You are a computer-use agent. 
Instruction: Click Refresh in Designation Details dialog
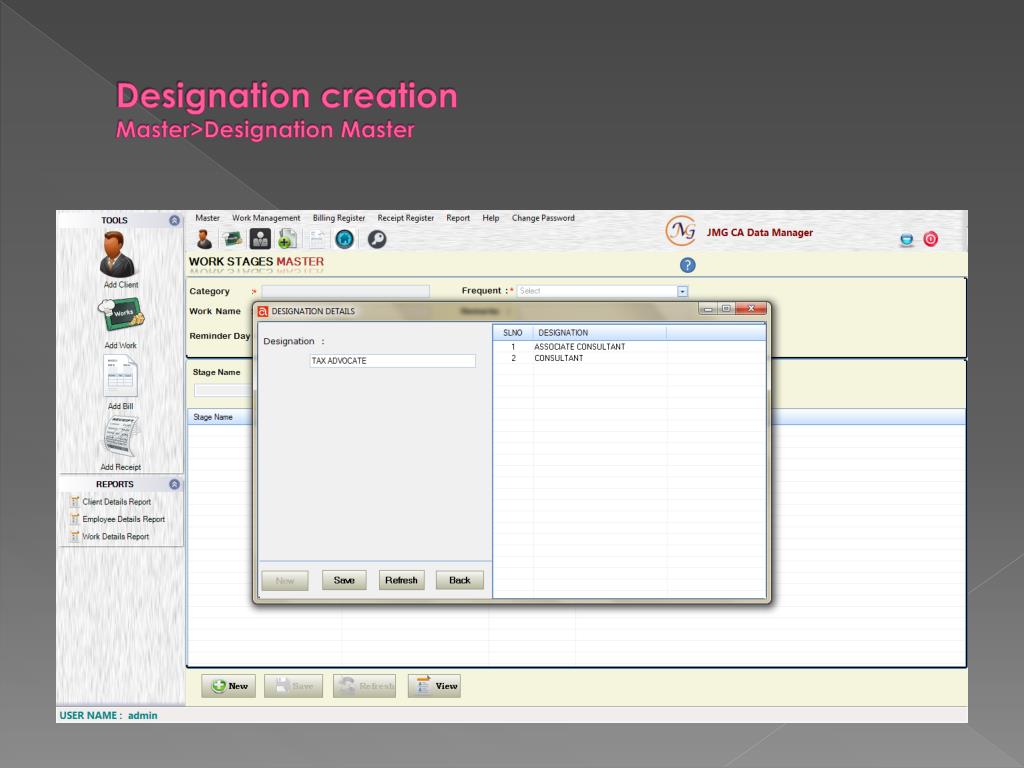(x=401, y=580)
